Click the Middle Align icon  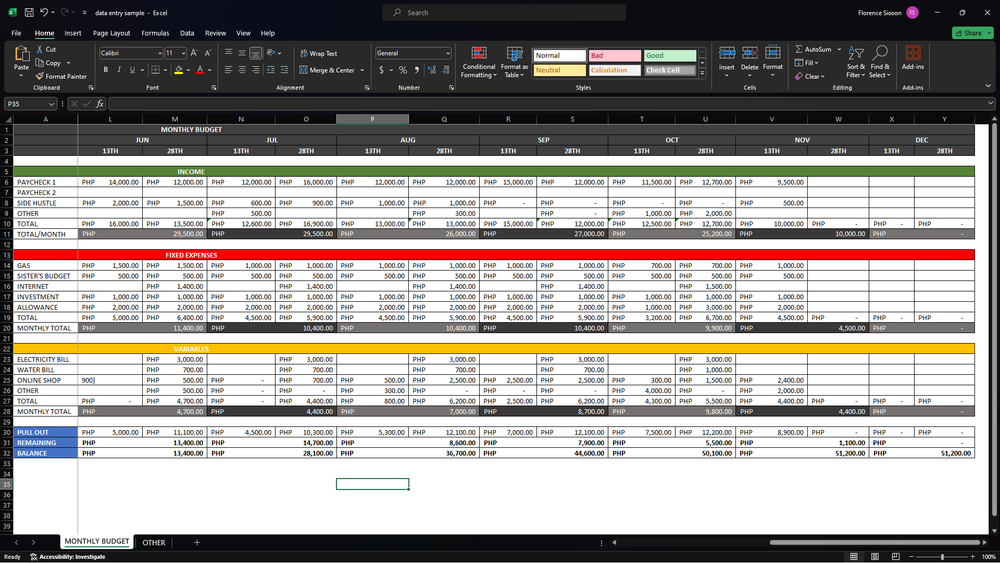click(242, 53)
